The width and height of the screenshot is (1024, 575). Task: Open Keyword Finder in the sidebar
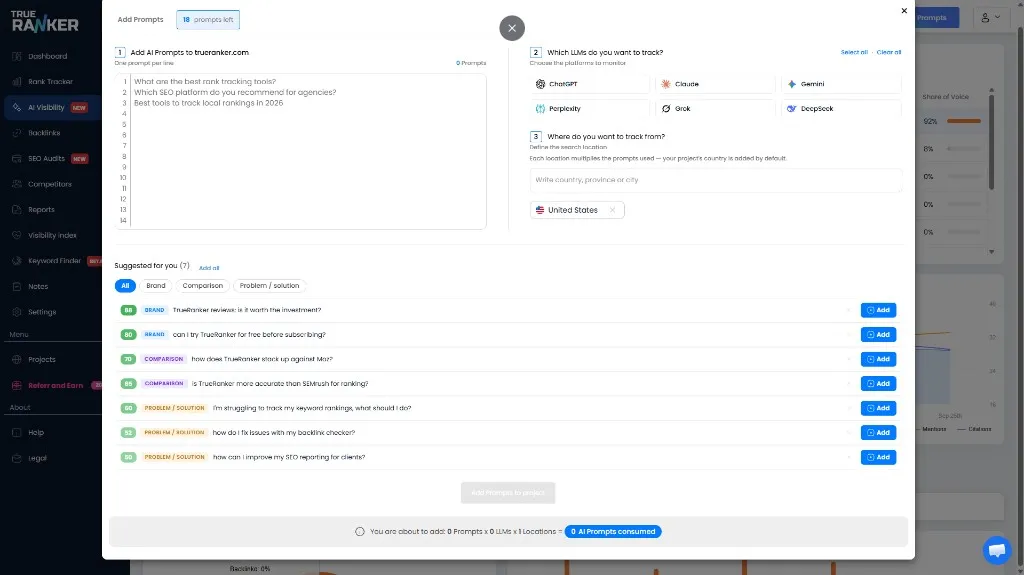click(54, 261)
